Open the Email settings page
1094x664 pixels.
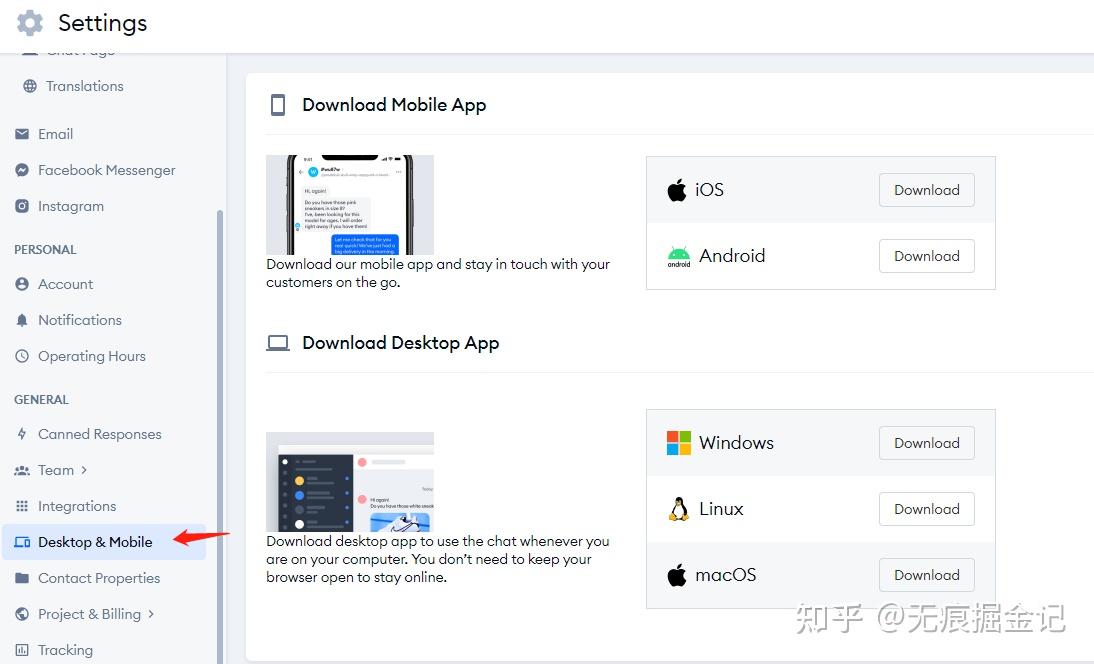(55, 134)
